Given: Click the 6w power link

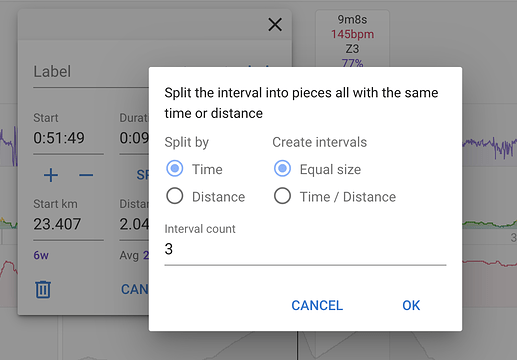Looking at the screenshot, I should 41,255.
